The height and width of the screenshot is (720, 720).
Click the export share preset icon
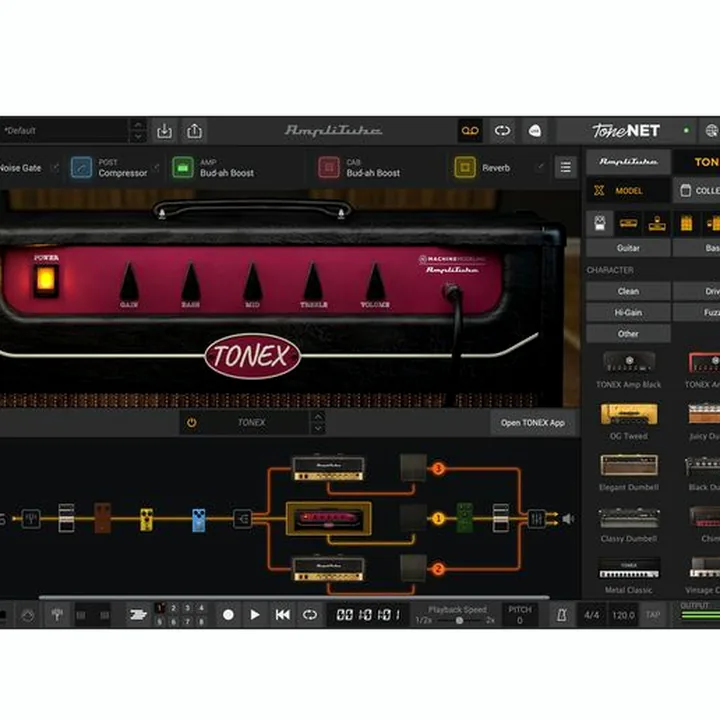(194, 131)
